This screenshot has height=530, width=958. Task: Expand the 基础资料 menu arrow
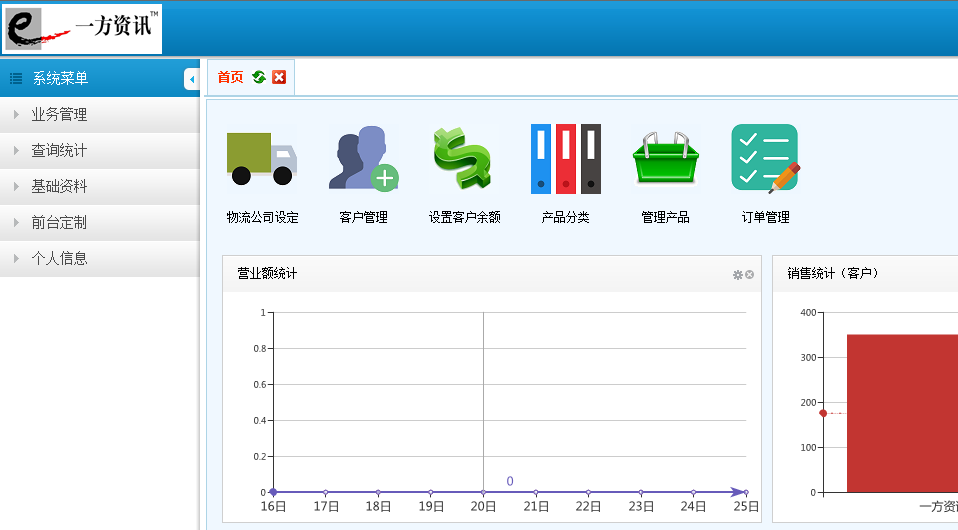click(x=16, y=186)
